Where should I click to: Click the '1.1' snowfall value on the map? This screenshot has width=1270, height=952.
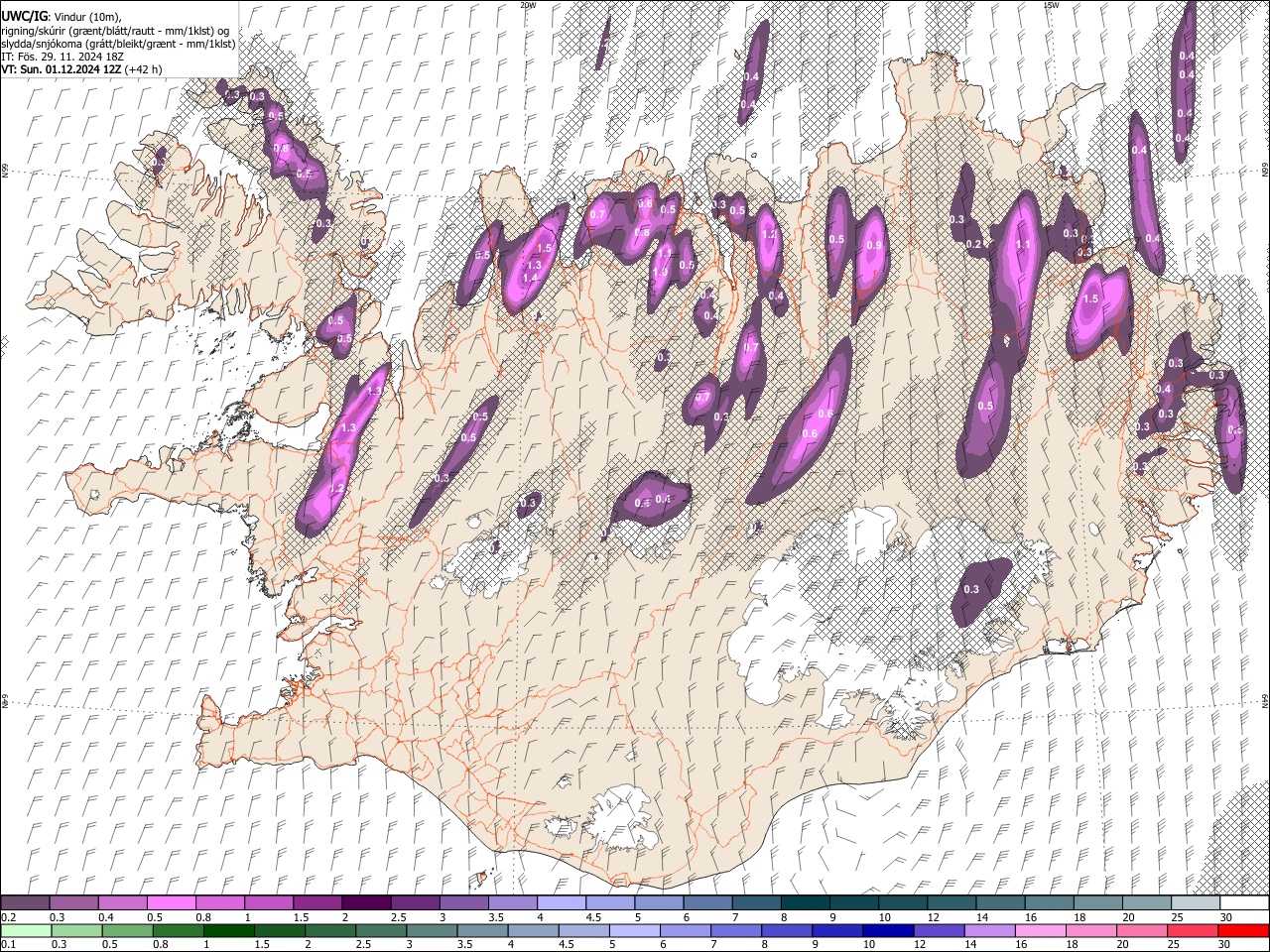pyautogui.click(x=1024, y=244)
